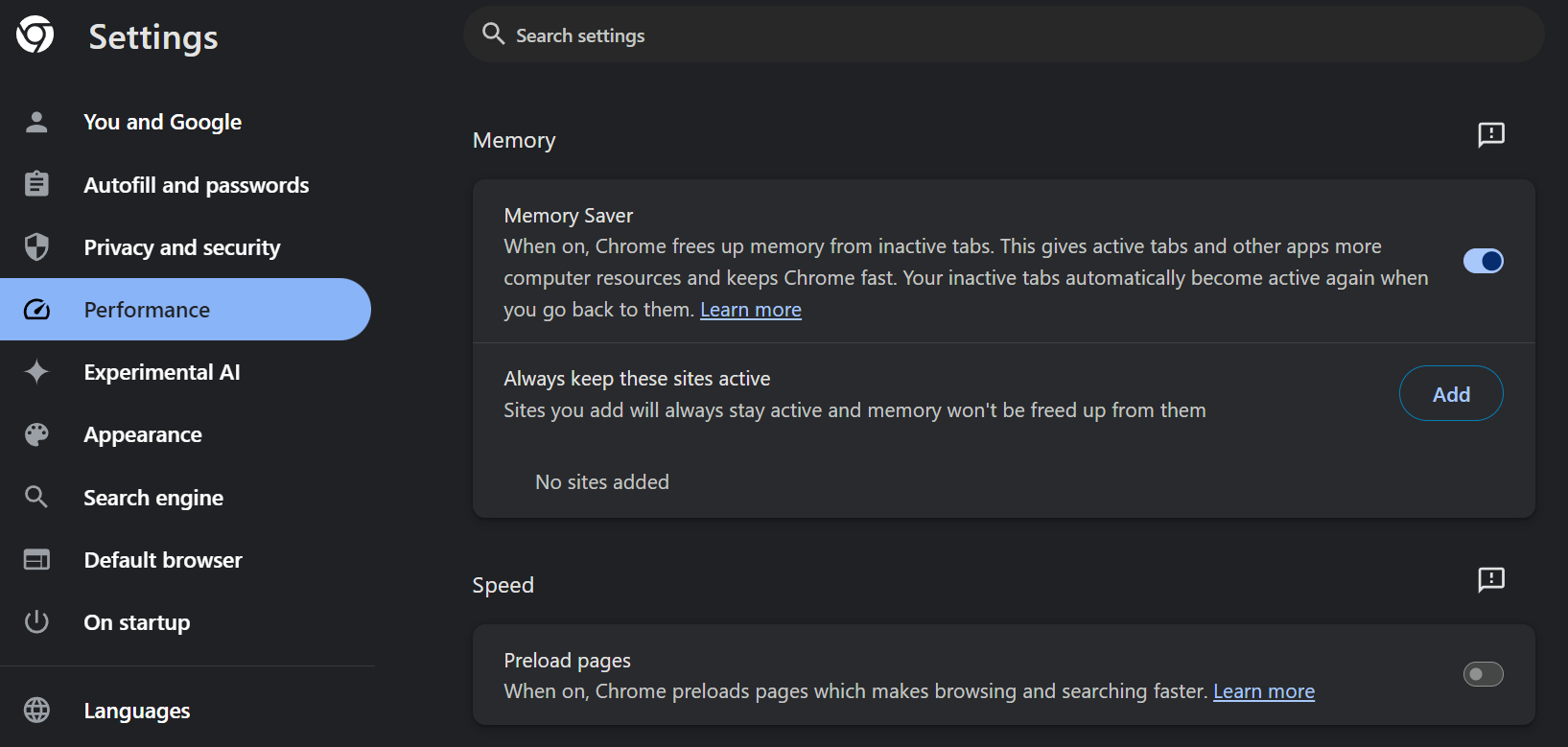Click the palette icon for Appearance
Screen dimensions: 1568x747
tap(36, 434)
